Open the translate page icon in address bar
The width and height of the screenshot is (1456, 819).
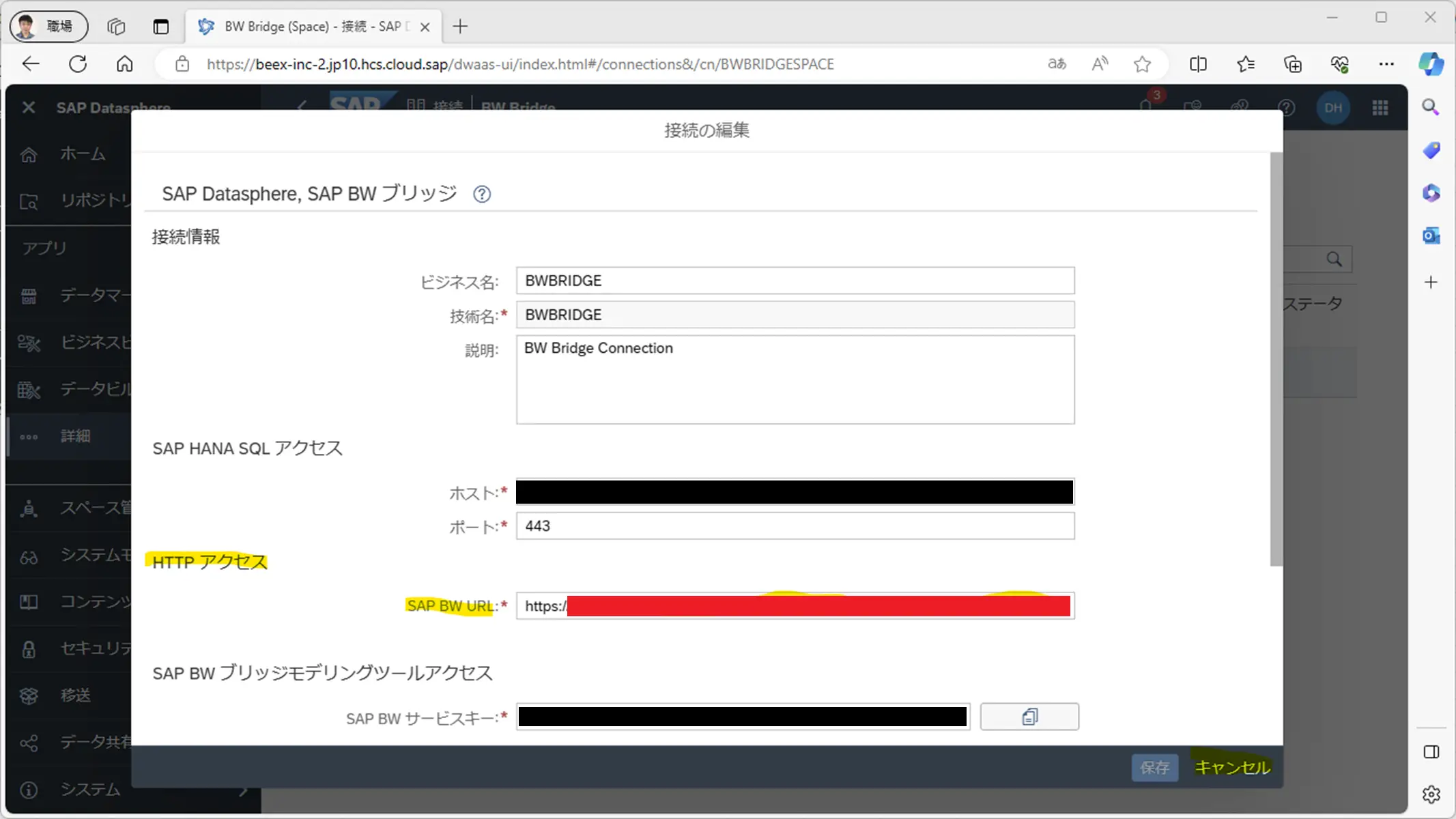1057,64
